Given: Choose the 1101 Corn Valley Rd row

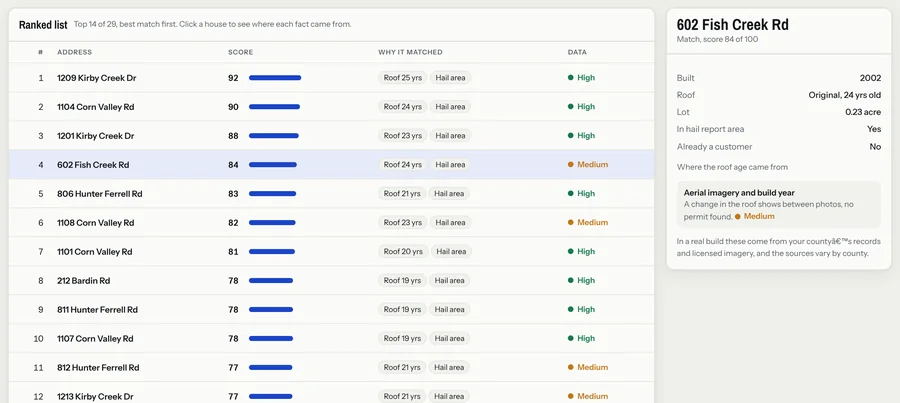Looking at the screenshot, I should 331,251.
